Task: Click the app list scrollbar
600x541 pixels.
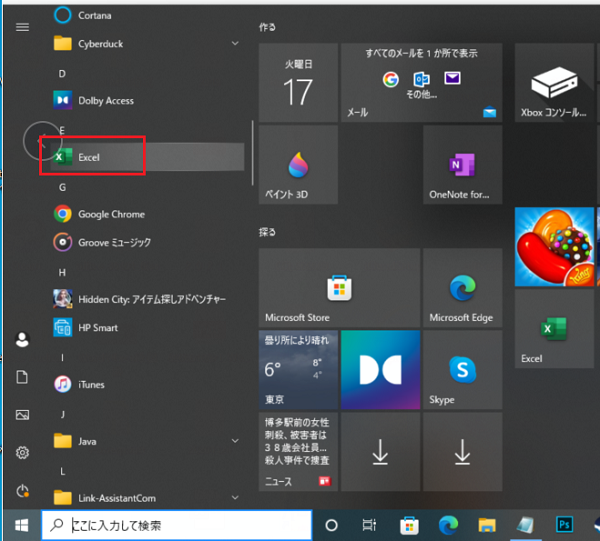Action: [253, 153]
